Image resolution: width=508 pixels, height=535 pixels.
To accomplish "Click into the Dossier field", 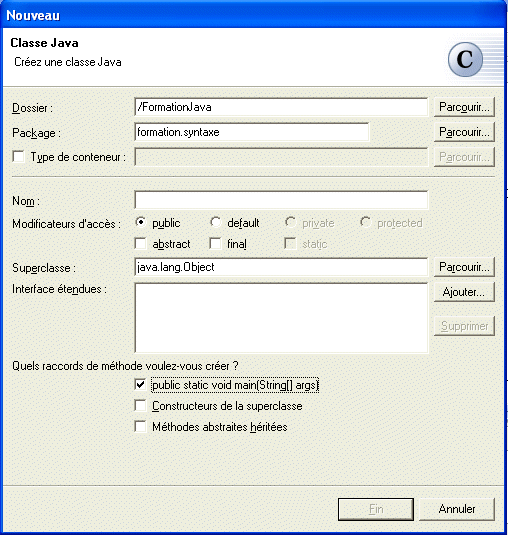I will pyautogui.click(x=281, y=107).
